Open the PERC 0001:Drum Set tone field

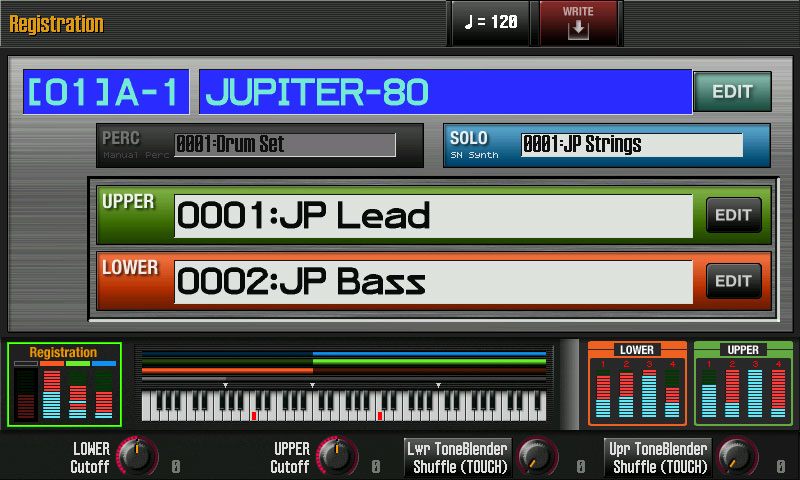(x=285, y=145)
